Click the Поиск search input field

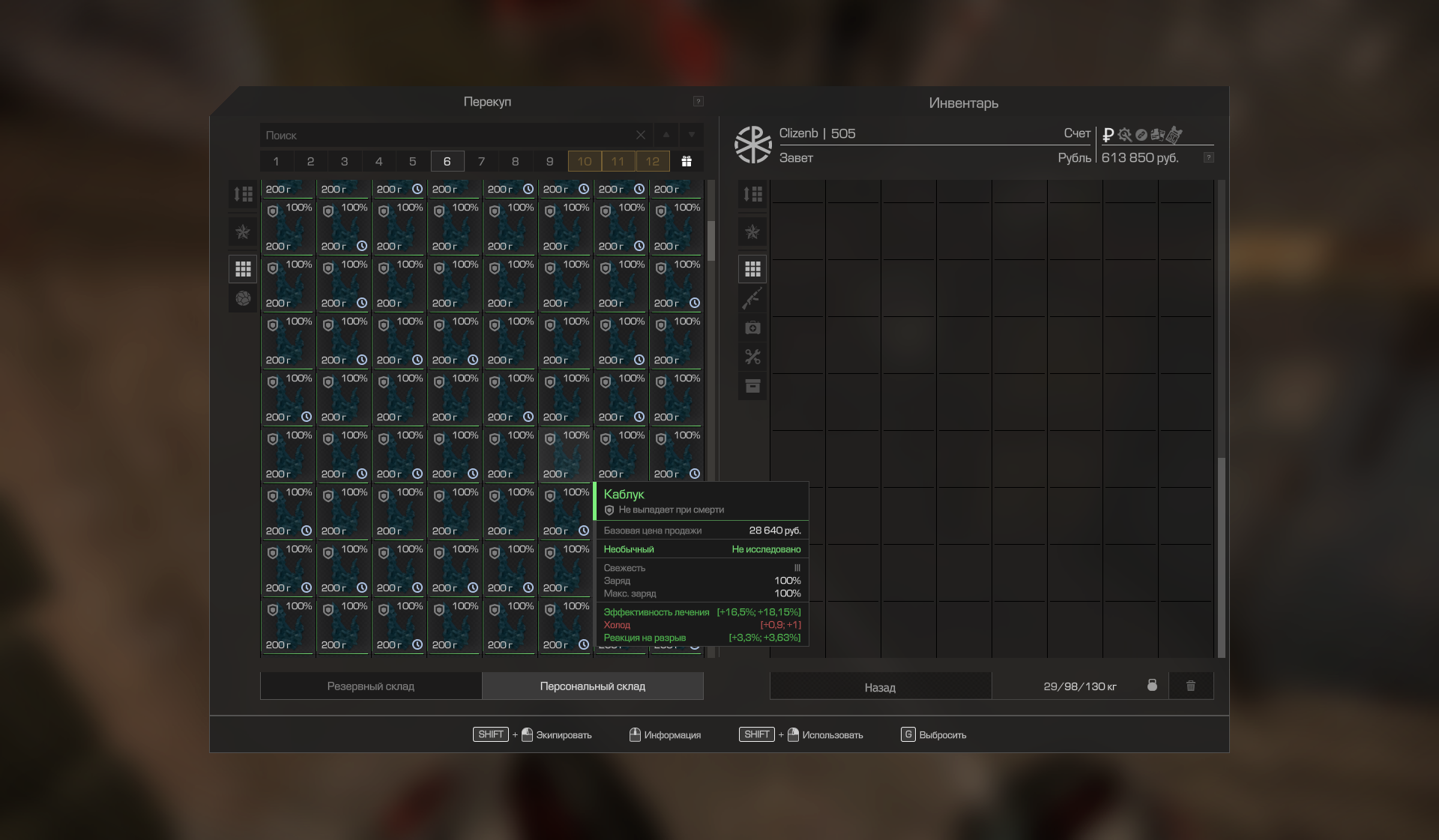446,135
